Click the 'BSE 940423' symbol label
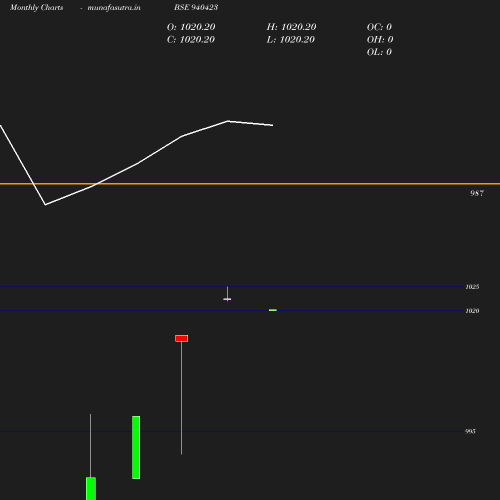The height and width of the screenshot is (500, 500). click(x=196, y=7)
